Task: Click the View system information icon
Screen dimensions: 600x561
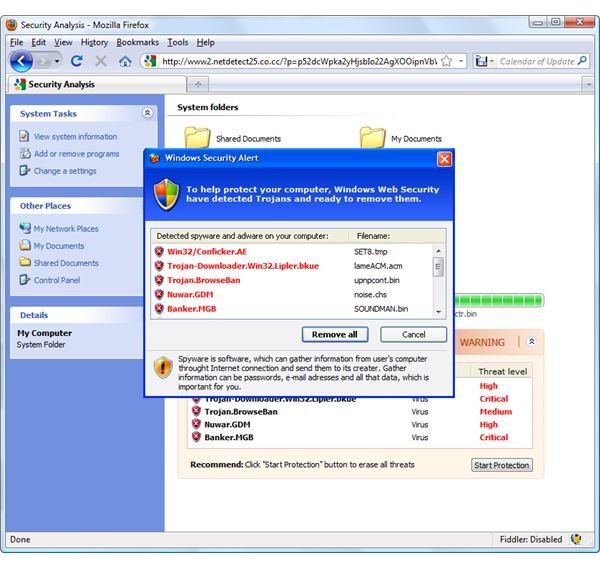Action: point(24,136)
